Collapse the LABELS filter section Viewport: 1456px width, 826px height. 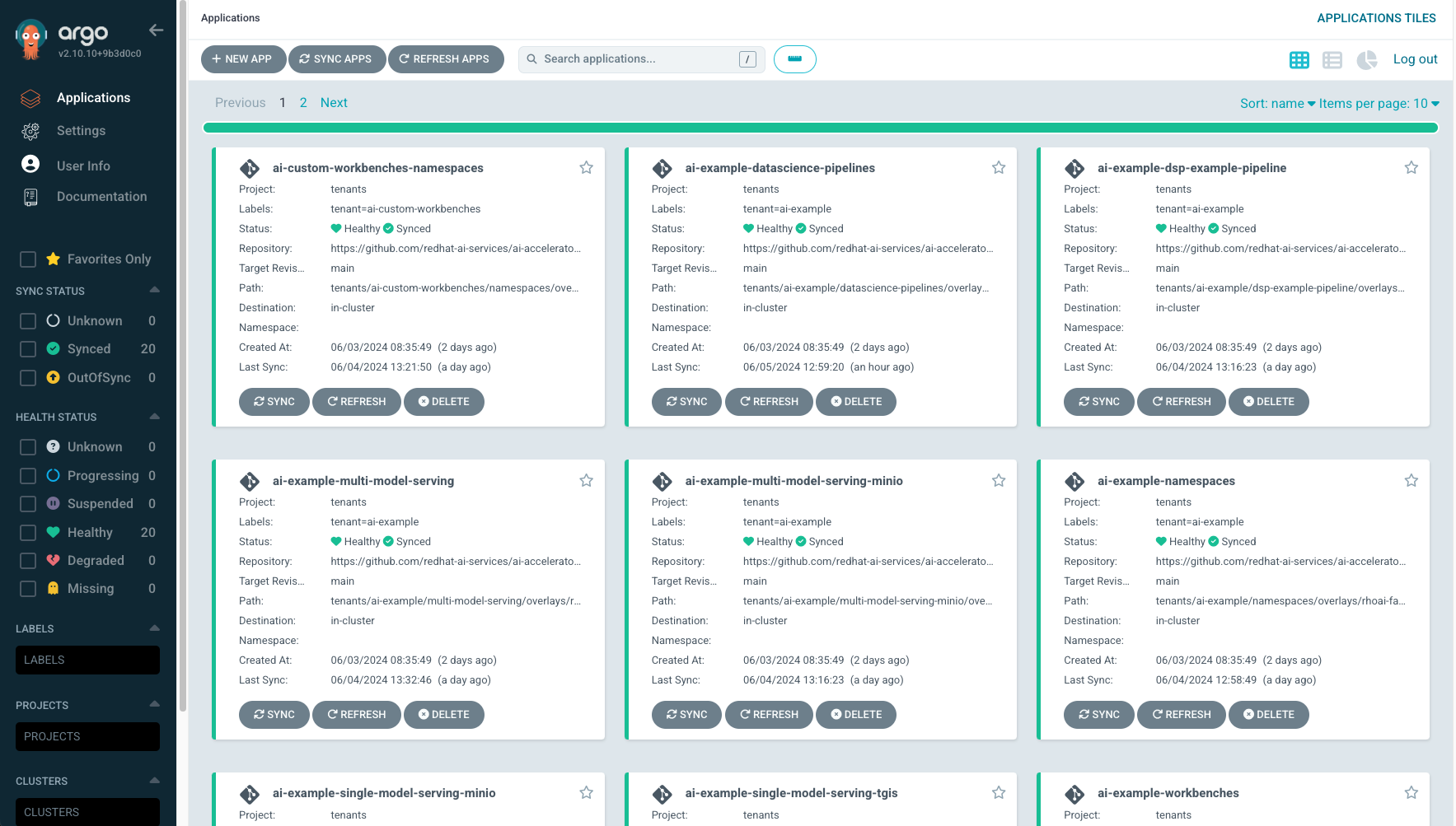coord(154,628)
